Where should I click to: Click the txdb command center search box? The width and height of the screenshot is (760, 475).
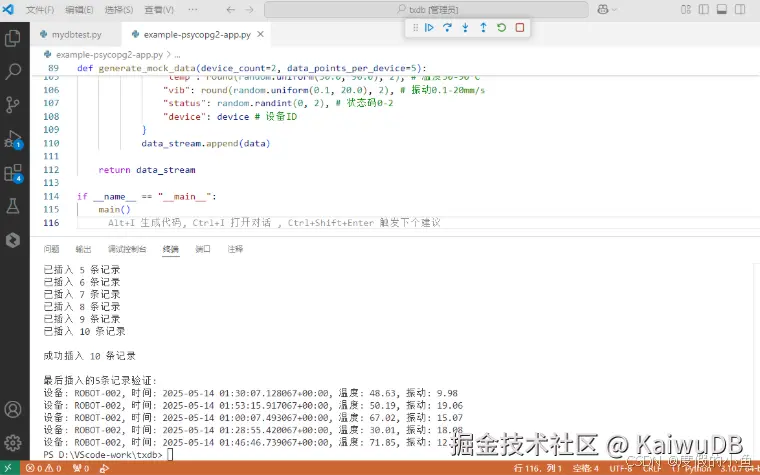[x=427, y=10]
